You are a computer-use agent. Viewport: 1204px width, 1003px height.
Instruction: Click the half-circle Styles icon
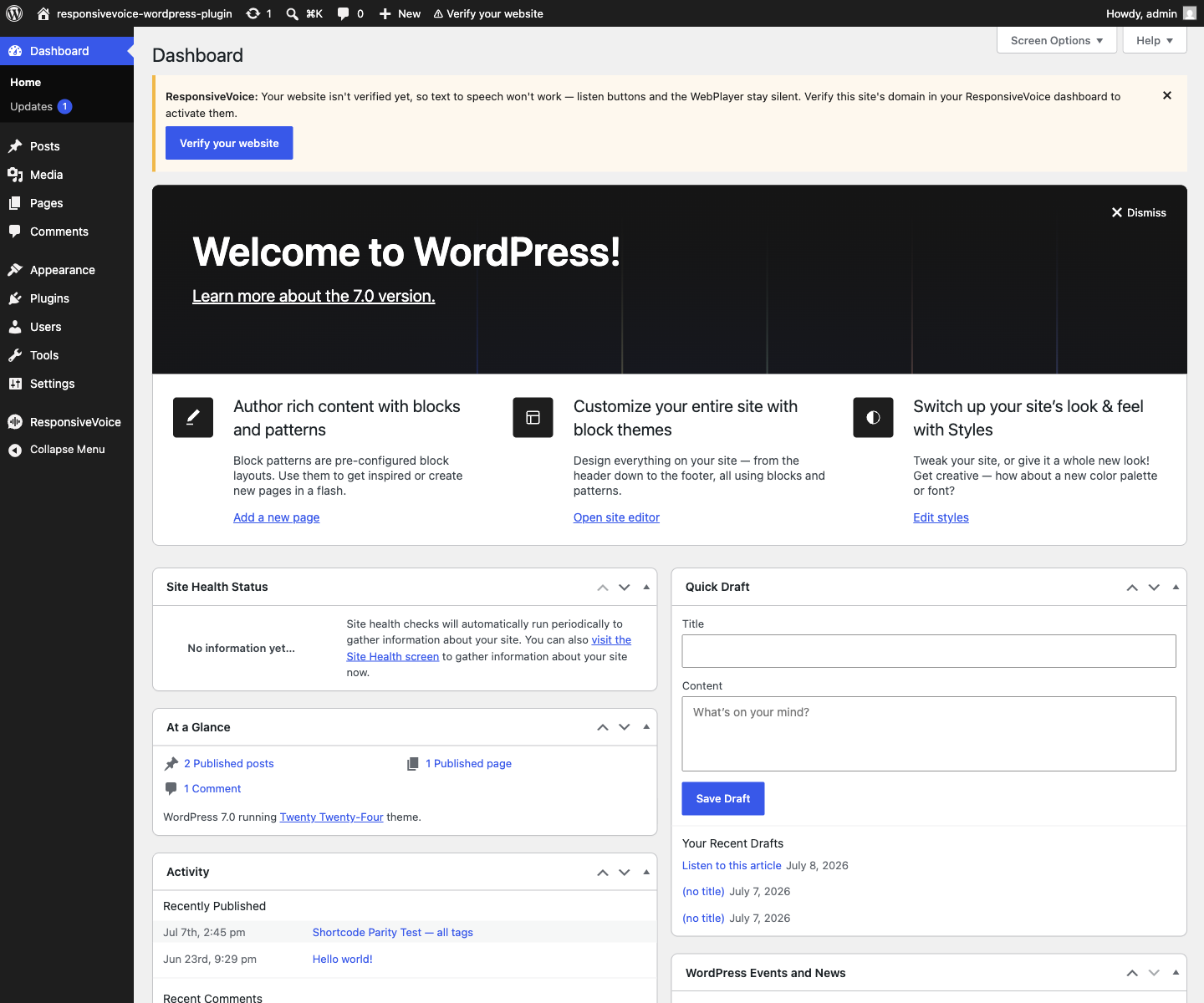(873, 417)
